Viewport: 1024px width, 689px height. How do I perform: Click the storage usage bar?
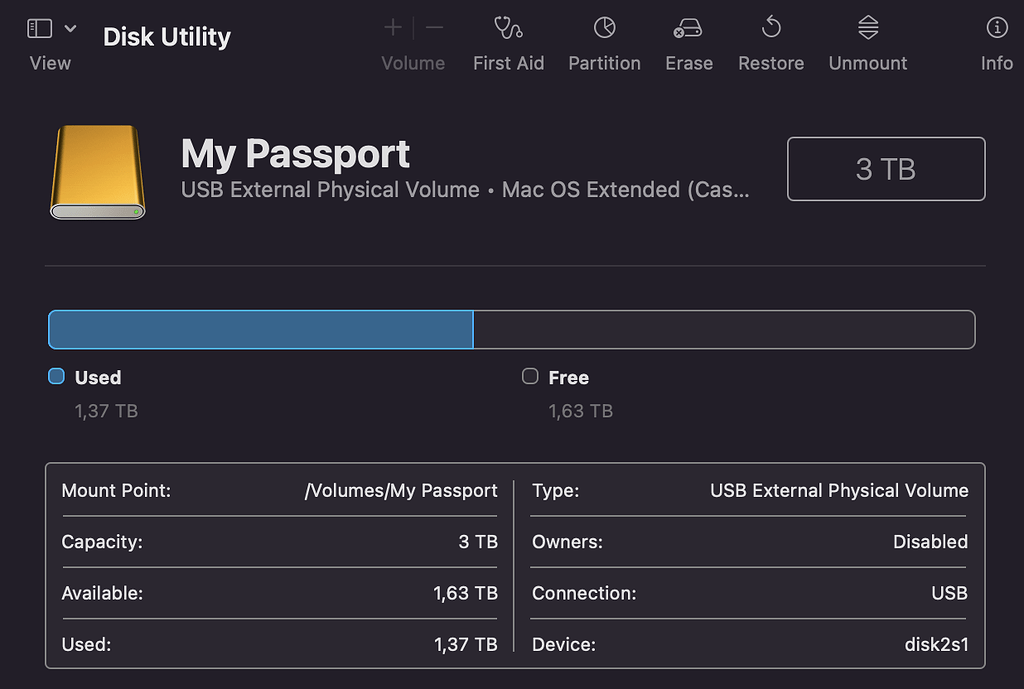[512, 329]
